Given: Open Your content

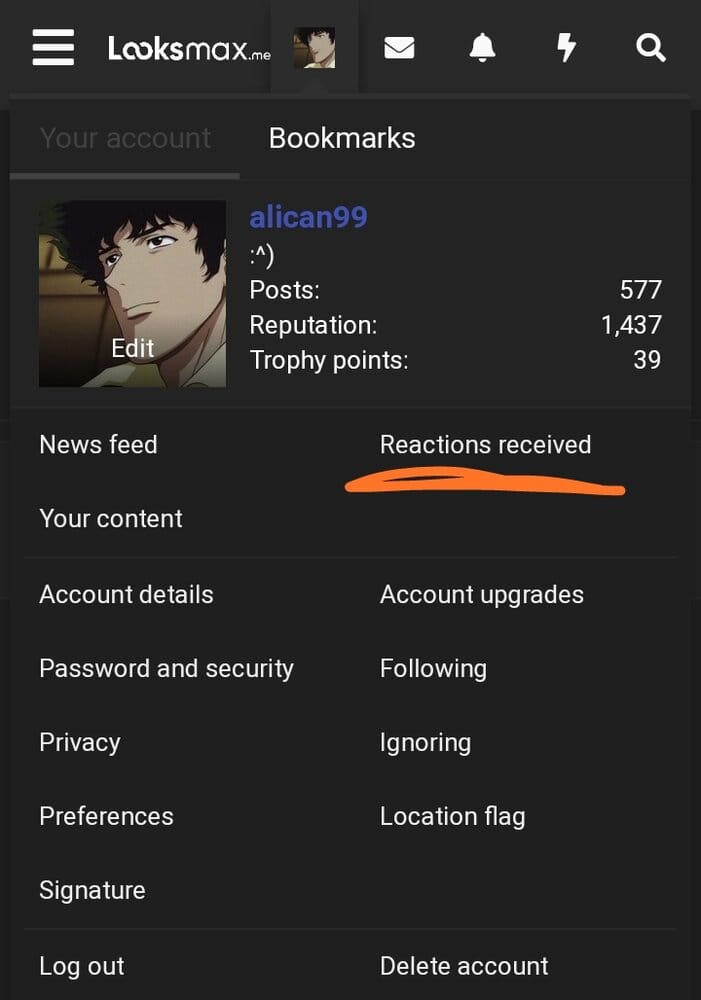Looking at the screenshot, I should (x=111, y=518).
